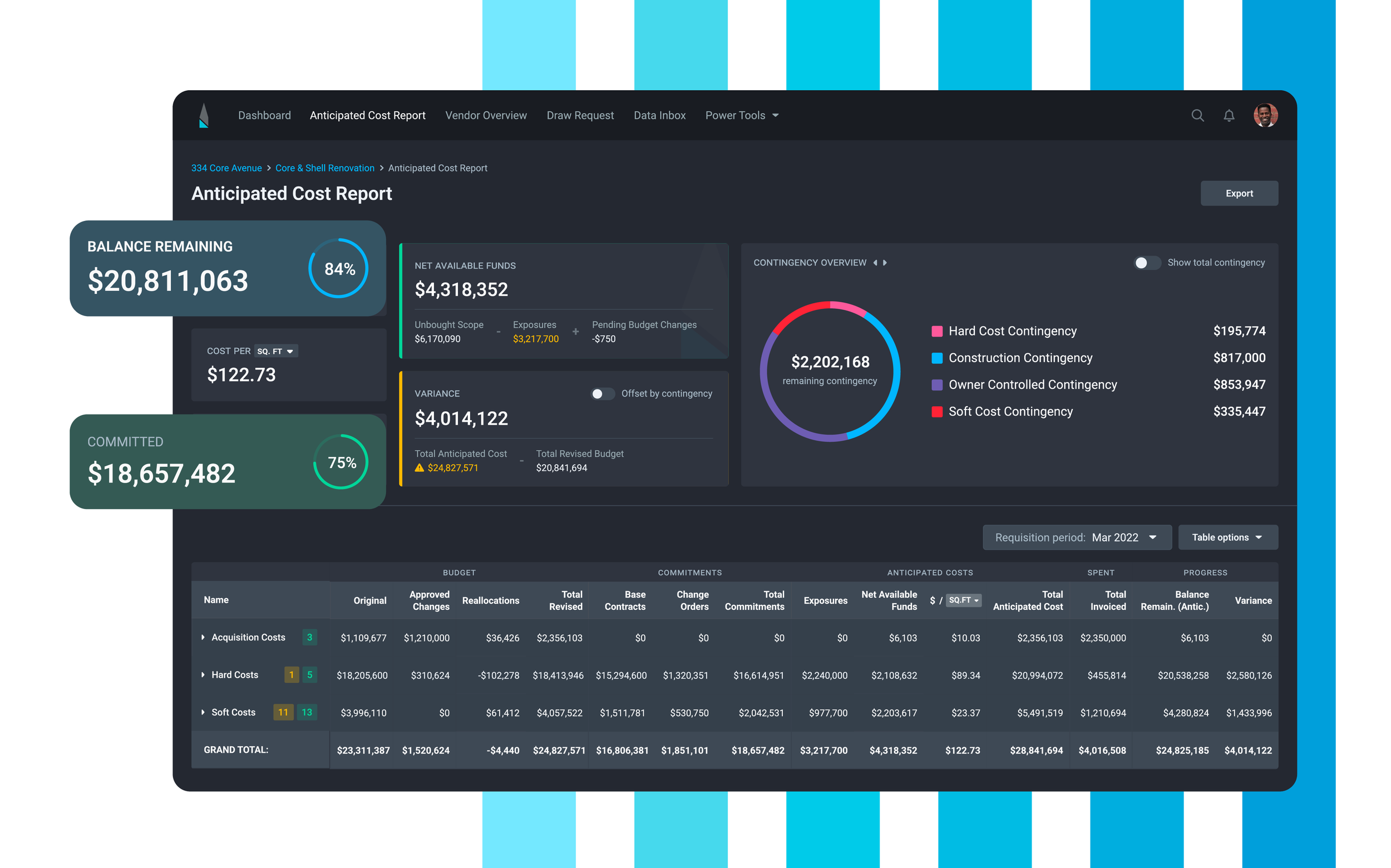Open the Cost Per SQ. FT dropdown
1391x868 pixels.
pos(275,351)
